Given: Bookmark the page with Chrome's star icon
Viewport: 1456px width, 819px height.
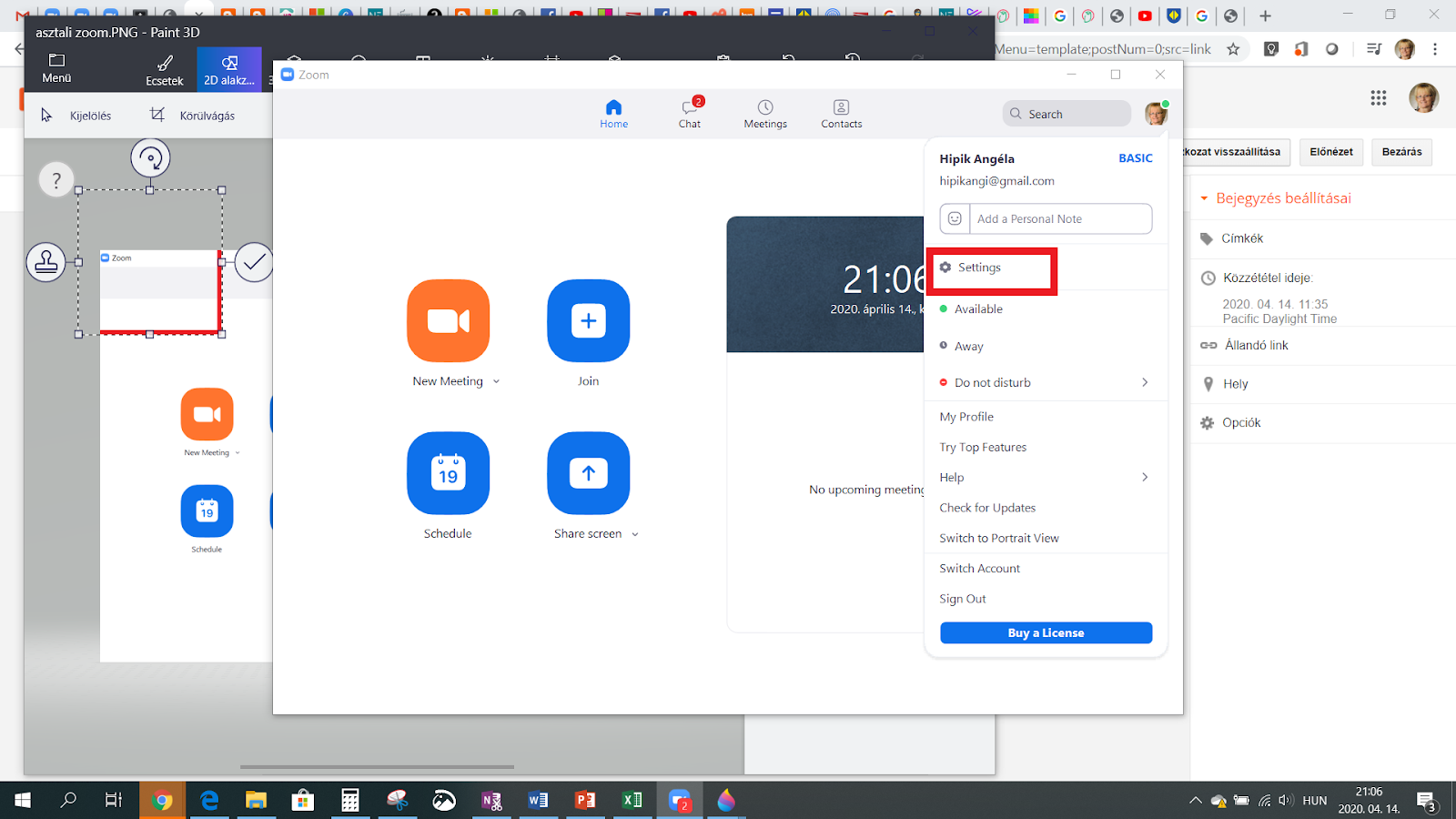Looking at the screenshot, I should coord(1233,49).
